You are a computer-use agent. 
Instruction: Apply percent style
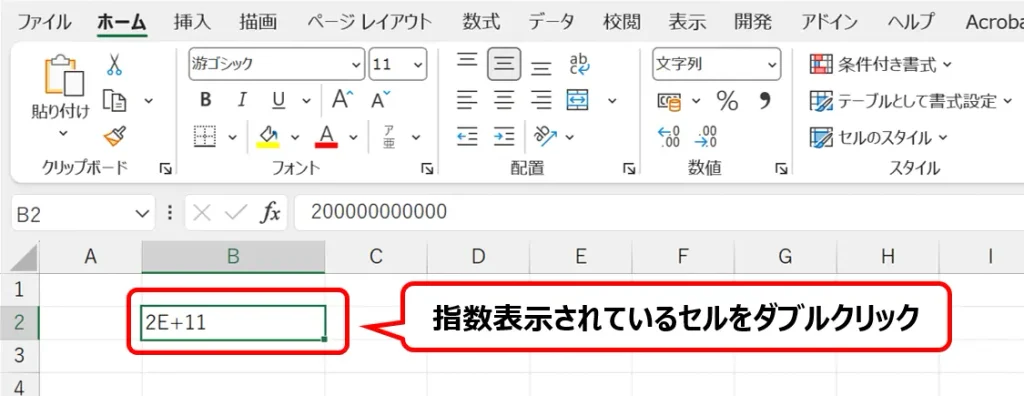727,101
